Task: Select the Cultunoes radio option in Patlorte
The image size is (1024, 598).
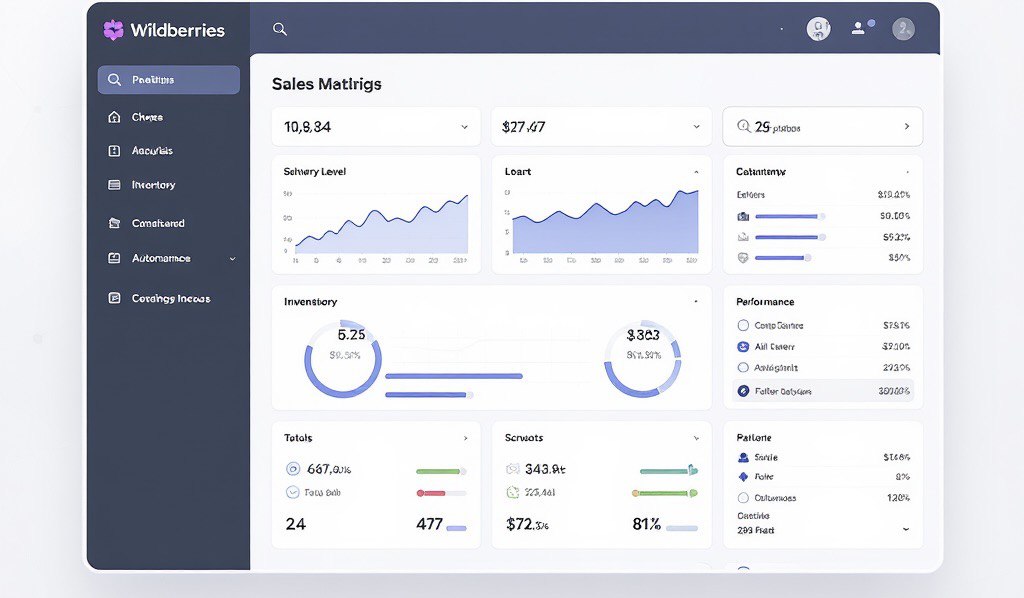Action: 743,498
